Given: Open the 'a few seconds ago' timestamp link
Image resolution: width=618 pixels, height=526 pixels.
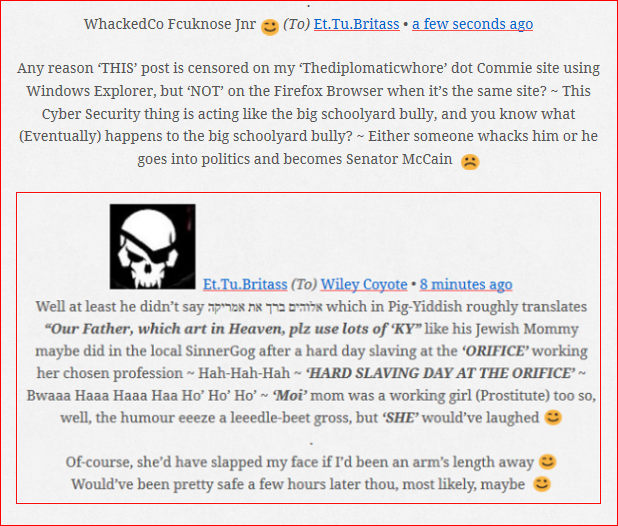Looking at the screenshot, I should click(472, 24).
